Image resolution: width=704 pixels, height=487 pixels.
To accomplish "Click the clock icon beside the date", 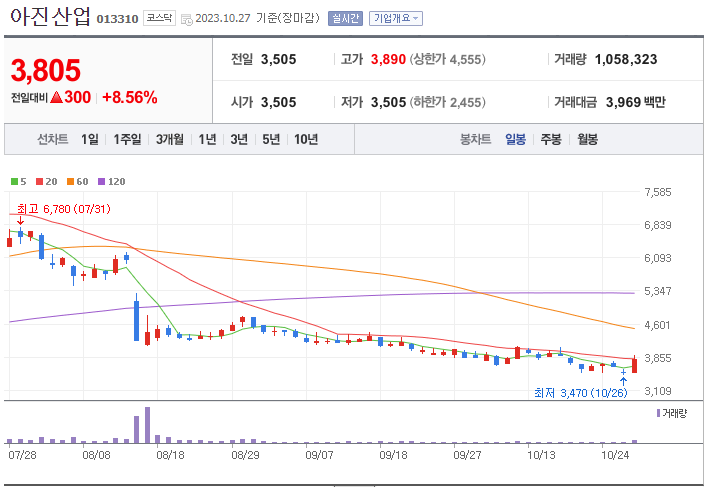I will [x=186, y=19].
